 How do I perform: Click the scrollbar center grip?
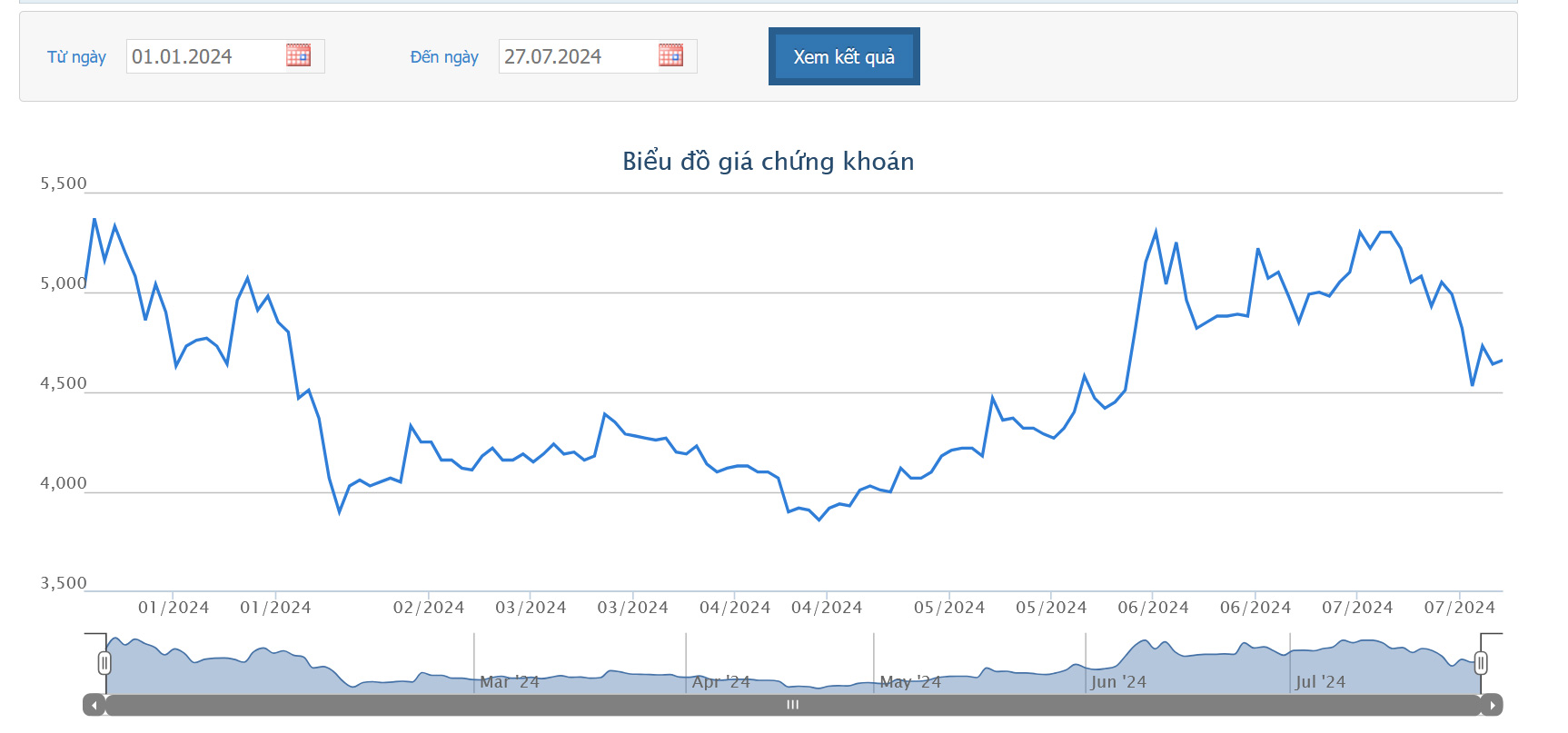pos(792,705)
